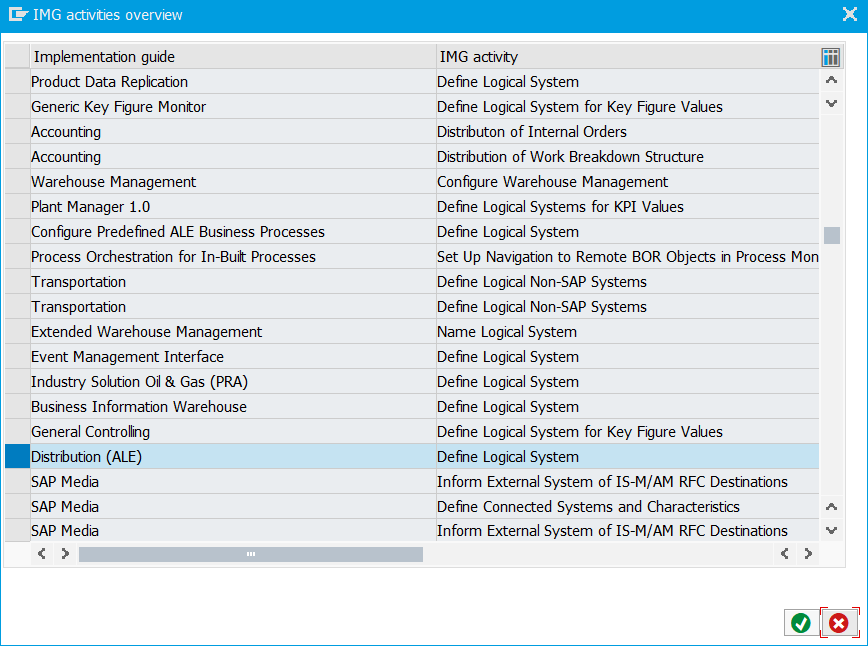Click the IMG activity column header
Image resolution: width=868 pixels, height=646 pixels.
[627, 56]
